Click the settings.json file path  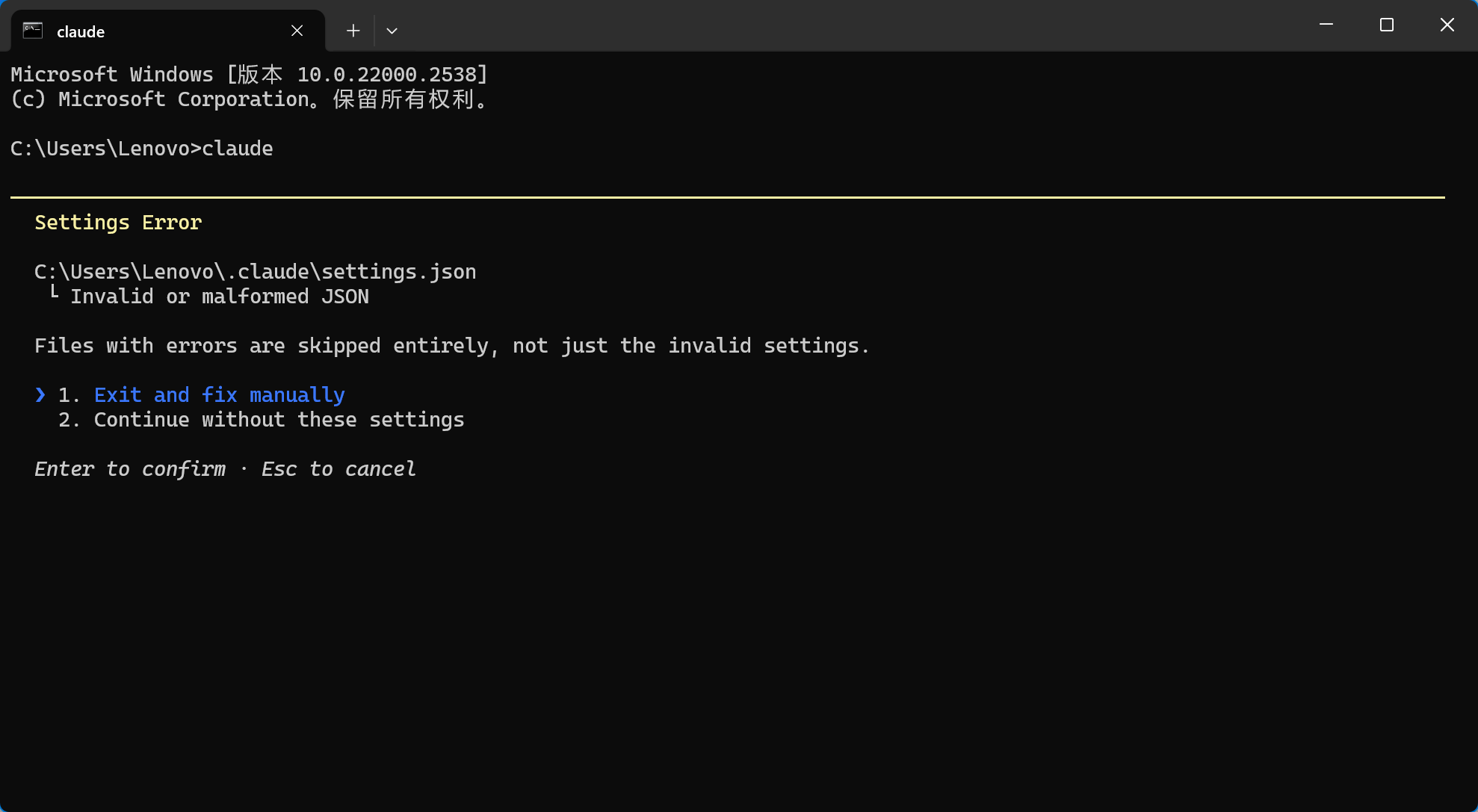pyautogui.click(x=256, y=271)
